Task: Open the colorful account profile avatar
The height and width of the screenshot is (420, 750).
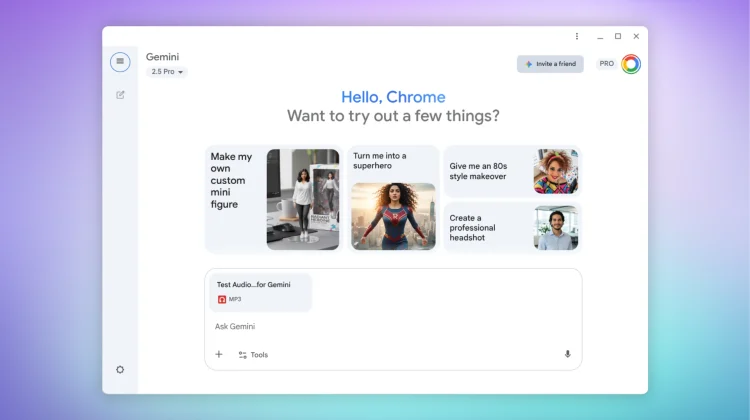Action: pyautogui.click(x=631, y=64)
